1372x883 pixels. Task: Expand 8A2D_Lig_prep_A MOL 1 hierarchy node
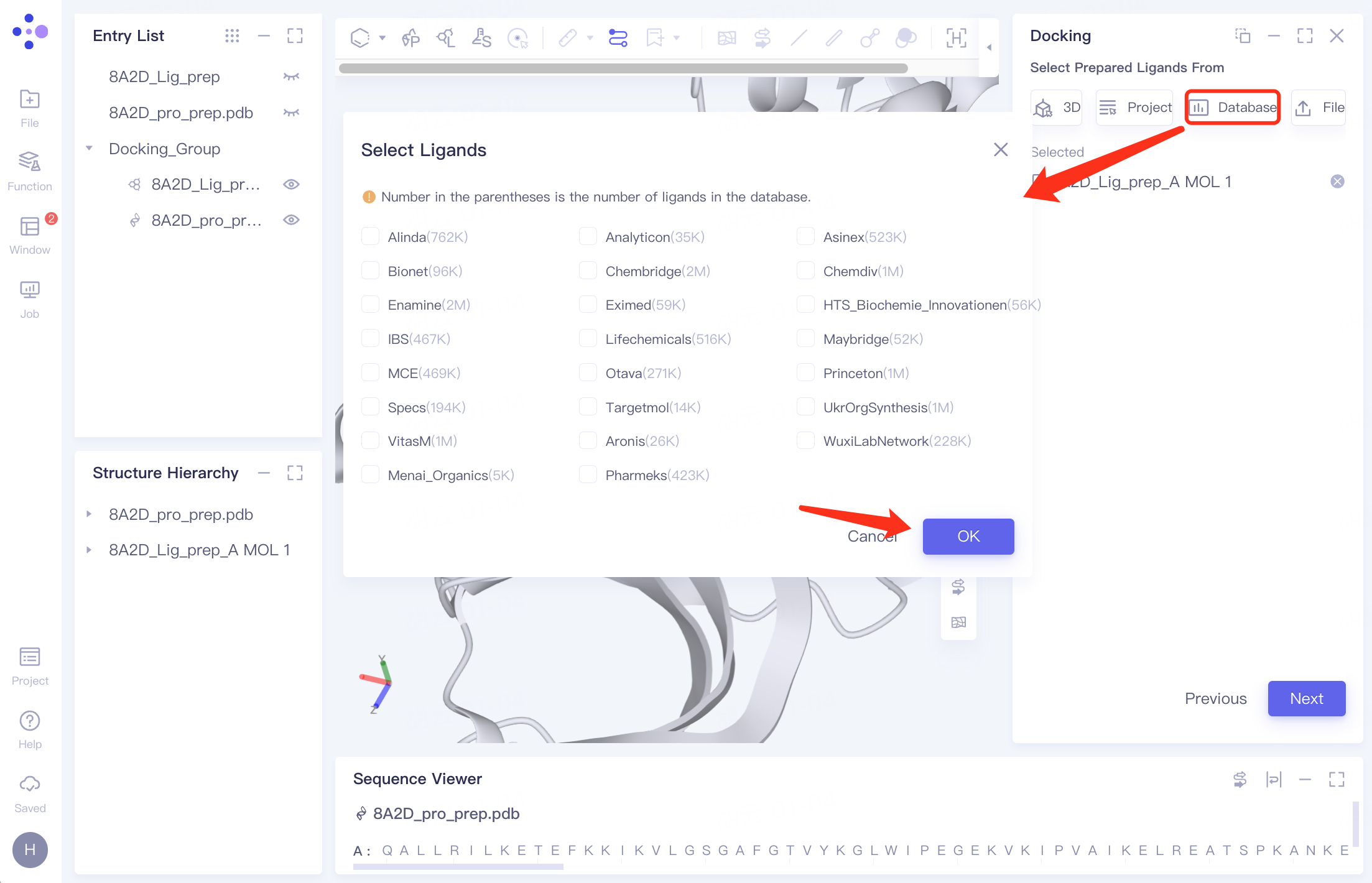click(89, 550)
